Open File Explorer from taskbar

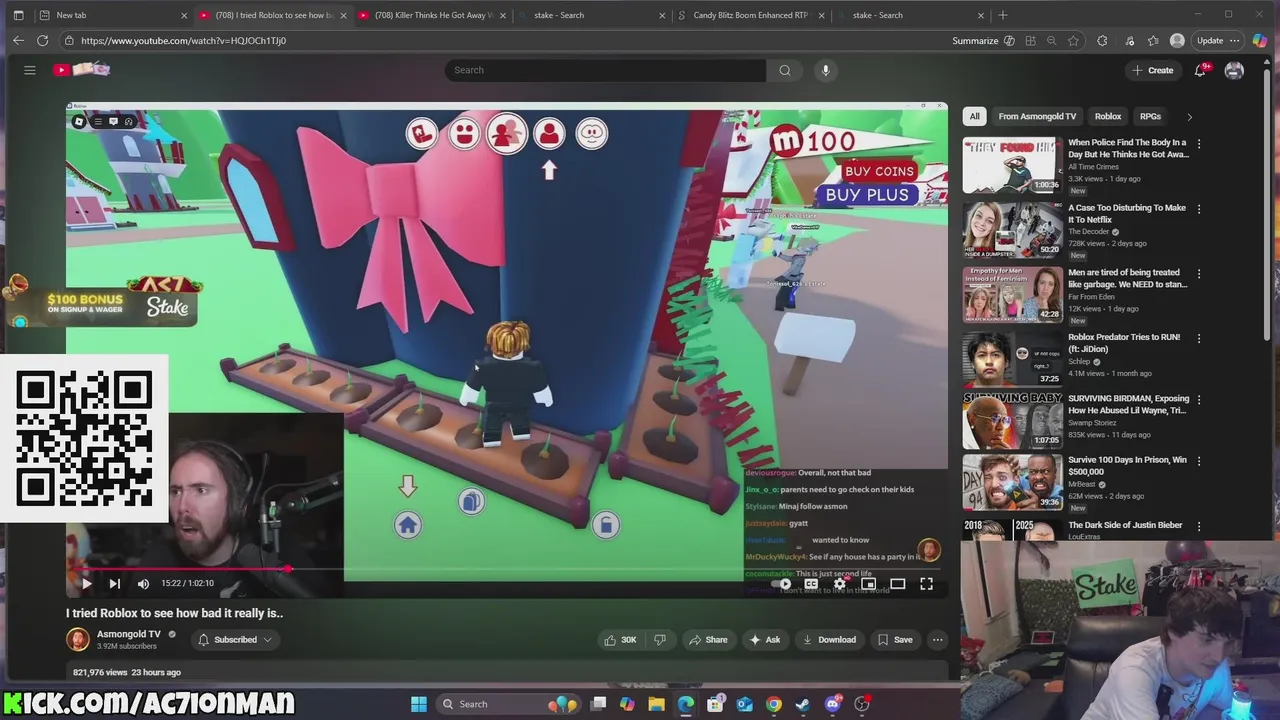pyautogui.click(x=656, y=704)
